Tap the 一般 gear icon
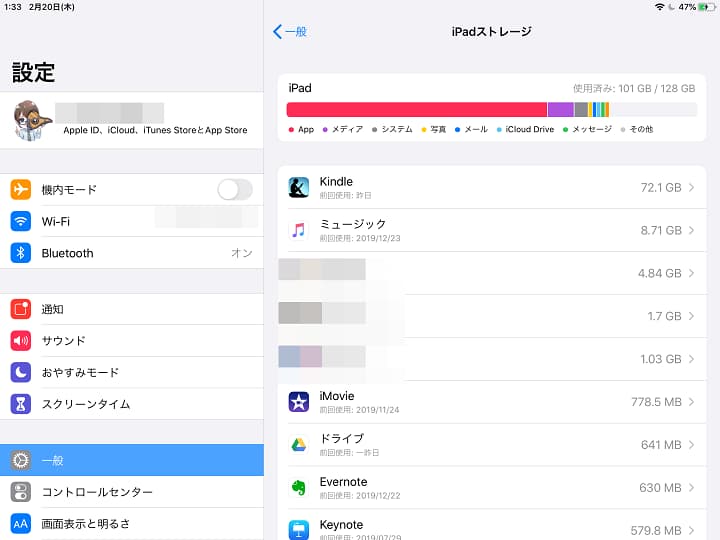The height and width of the screenshot is (540, 720). click(x=21, y=460)
